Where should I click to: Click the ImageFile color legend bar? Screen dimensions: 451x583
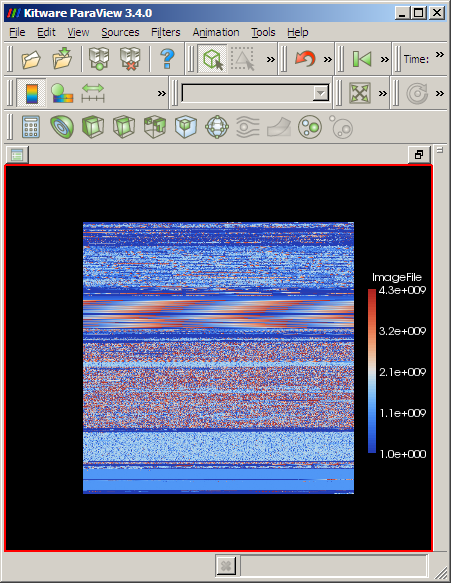(372, 371)
